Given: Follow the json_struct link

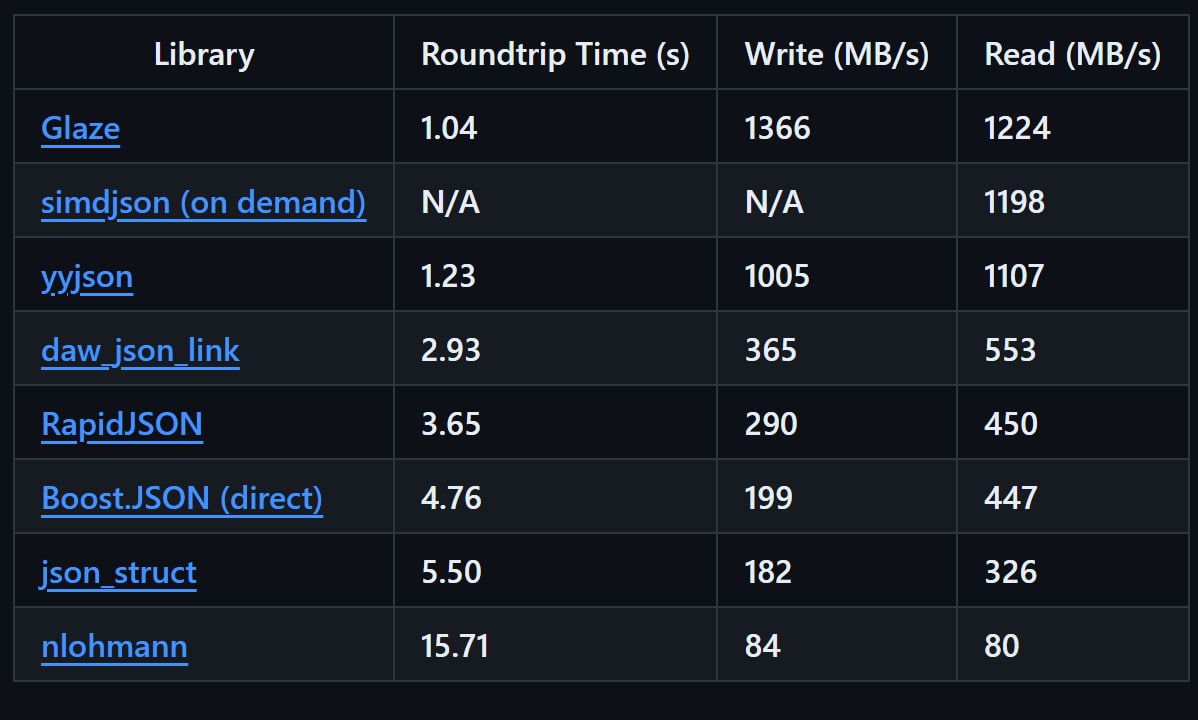Looking at the screenshot, I should click(118, 572).
